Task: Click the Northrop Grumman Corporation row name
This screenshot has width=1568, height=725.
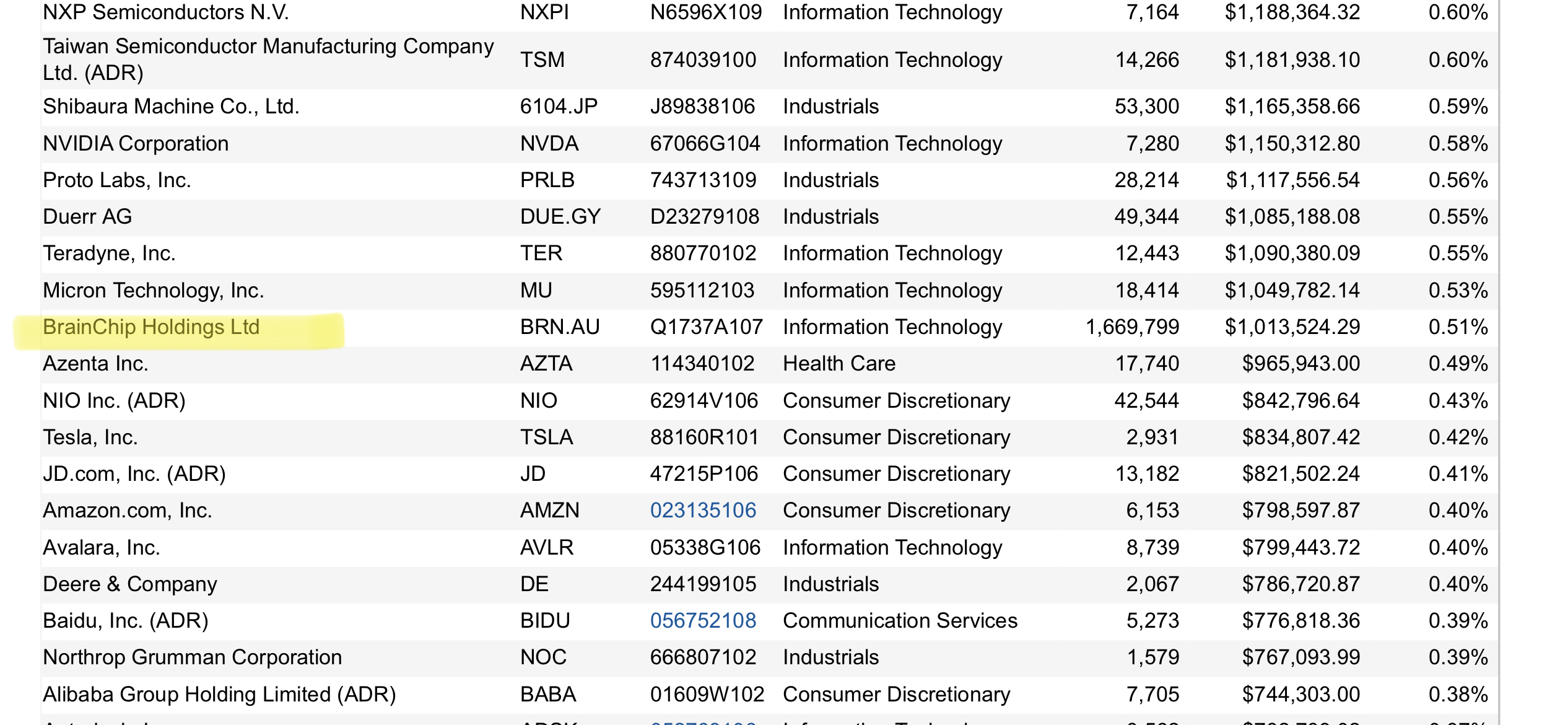Action: click(x=192, y=657)
